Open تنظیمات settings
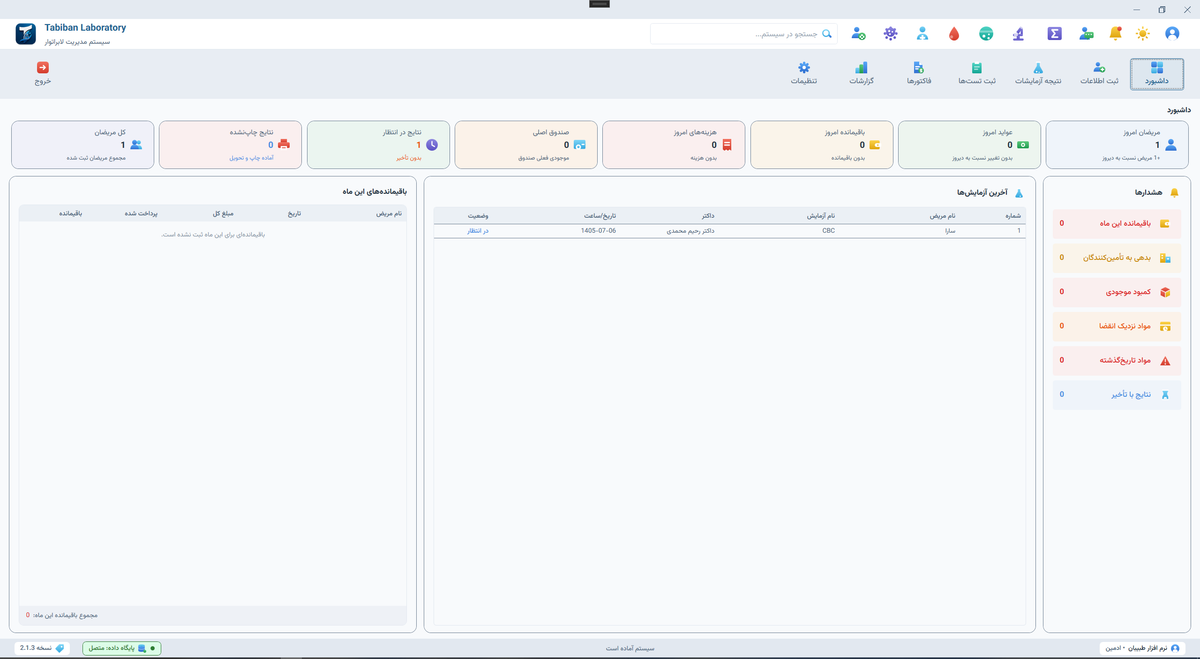 coord(804,74)
